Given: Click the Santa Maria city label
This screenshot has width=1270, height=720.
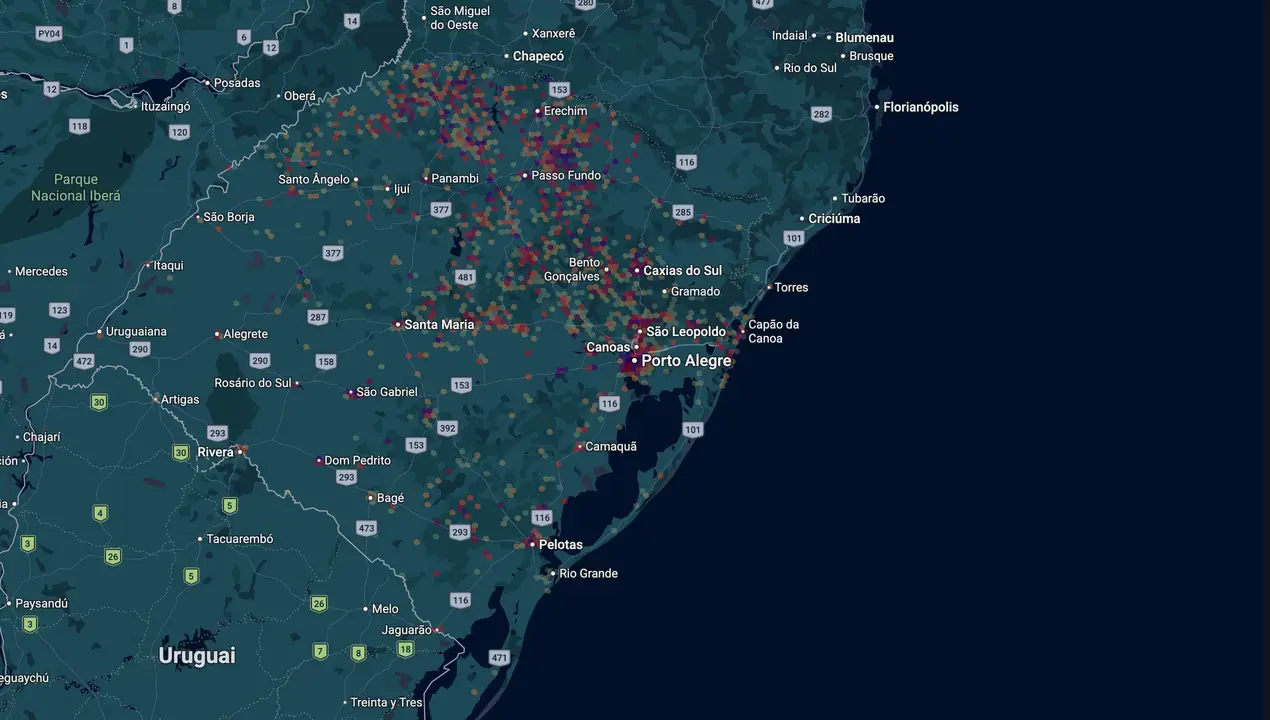Looking at the screenshot, I should click(439, 325).
